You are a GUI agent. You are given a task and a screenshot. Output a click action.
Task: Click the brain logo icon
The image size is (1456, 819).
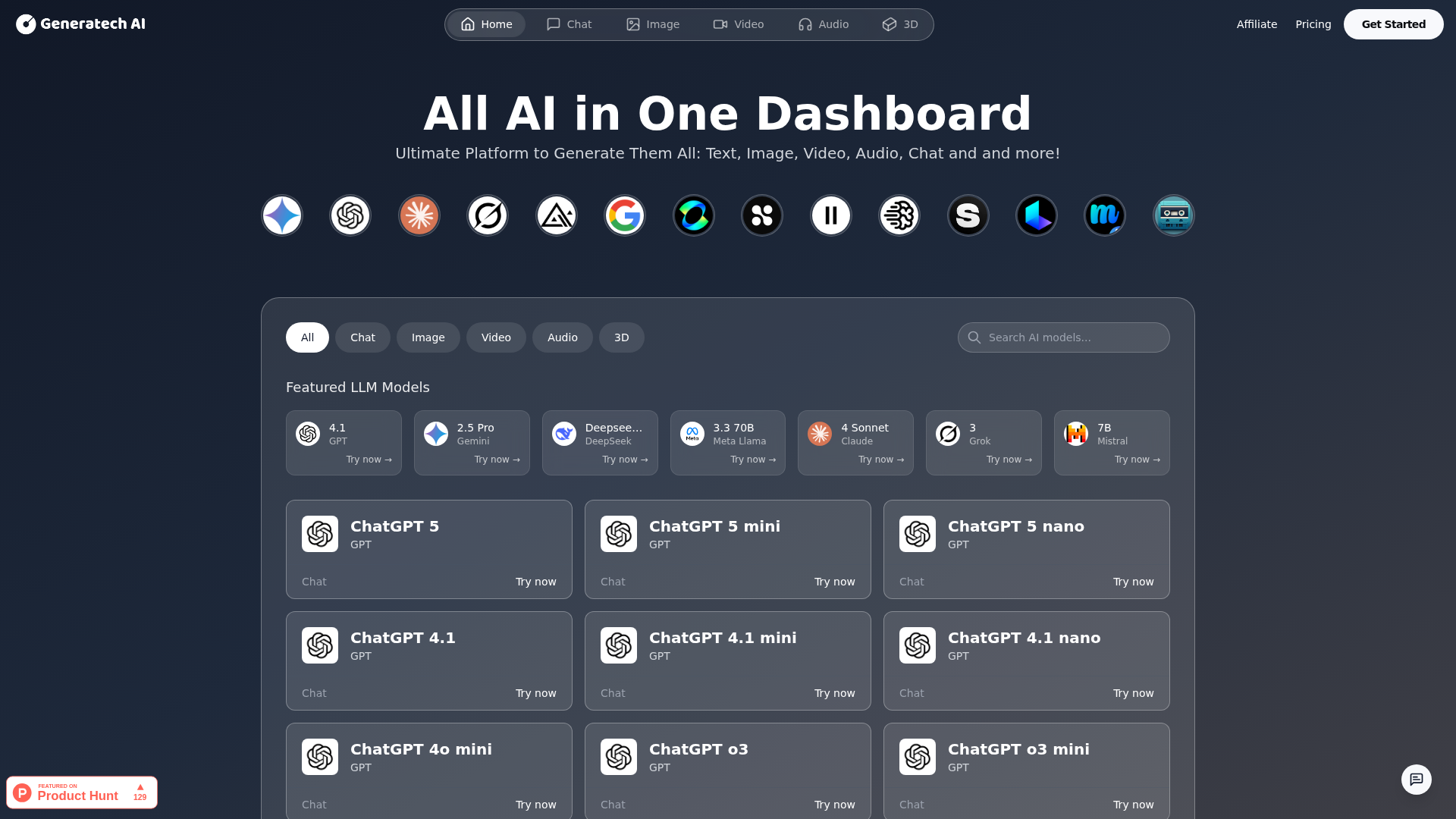click(x=899, y=215)
